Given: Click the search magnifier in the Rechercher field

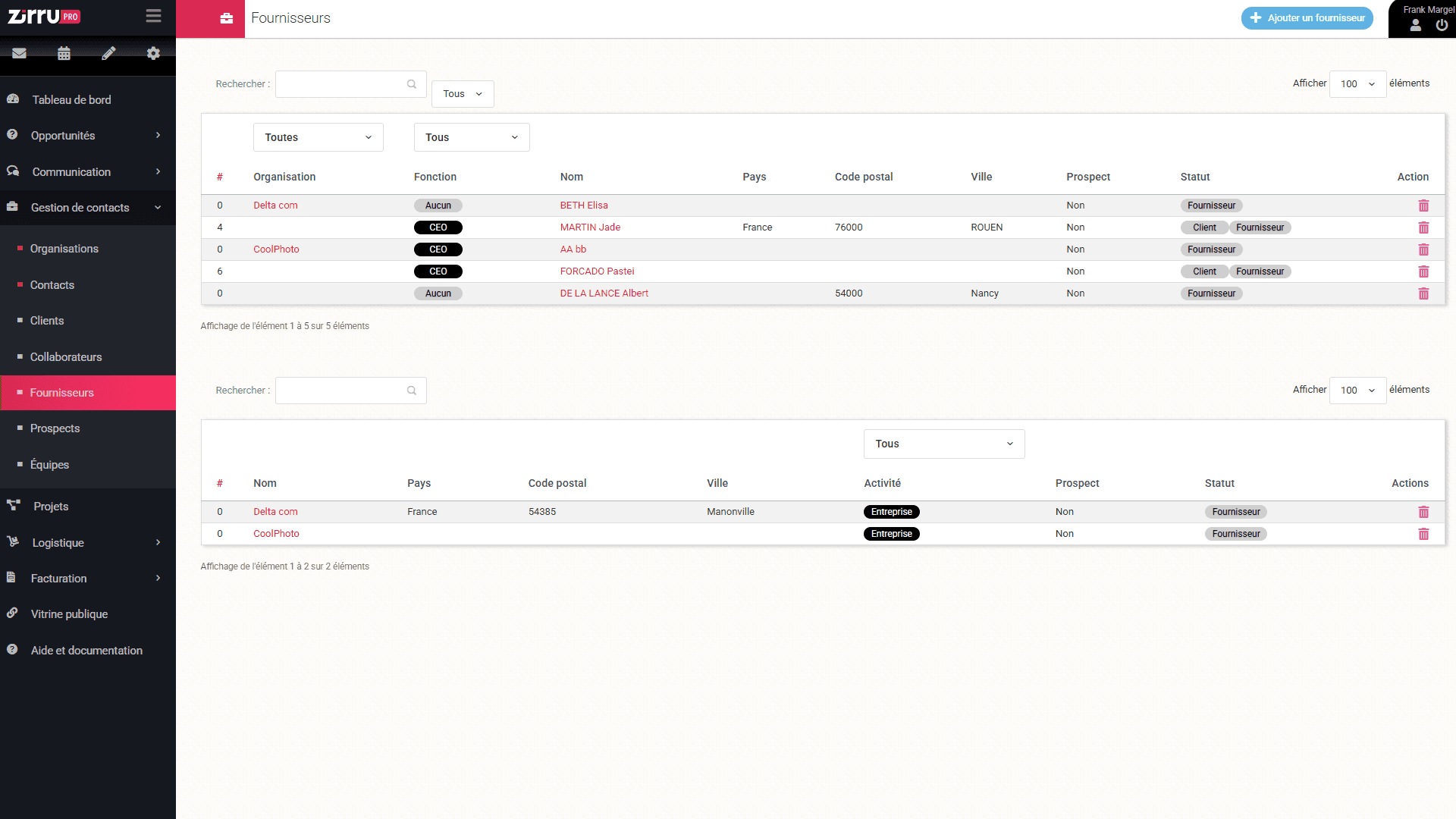Looking at the screenshot, I should pyautogui.click(x=412, y=84).
